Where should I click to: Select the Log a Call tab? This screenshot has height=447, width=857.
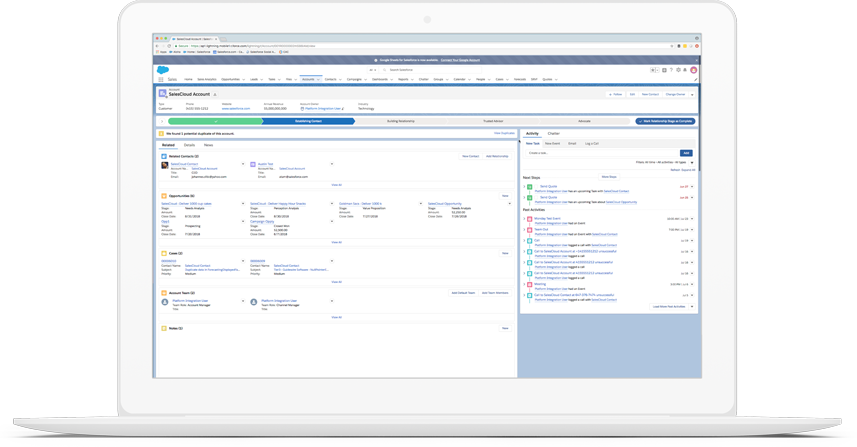point(592,143)
